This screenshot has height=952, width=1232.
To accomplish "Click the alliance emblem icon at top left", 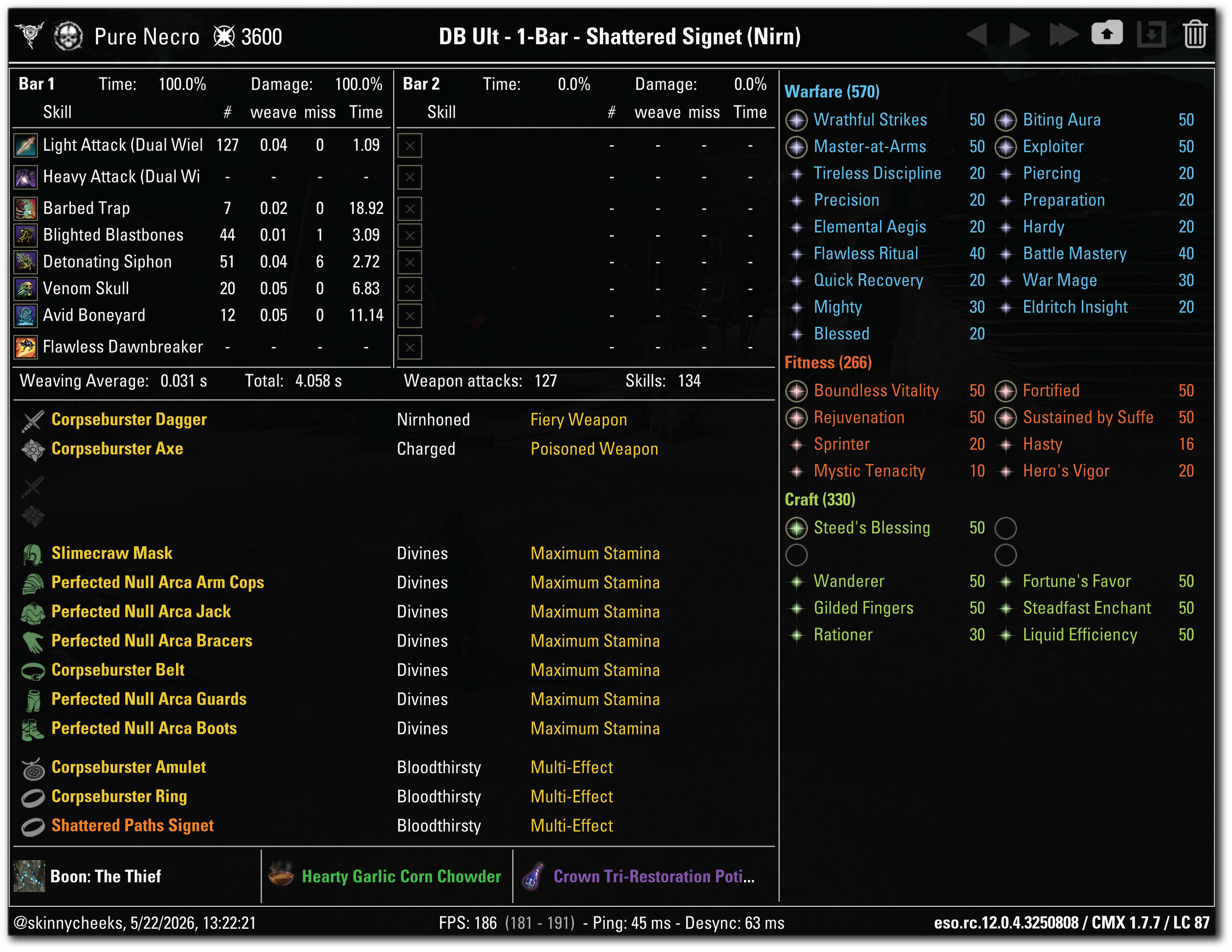I will point(30,35).
